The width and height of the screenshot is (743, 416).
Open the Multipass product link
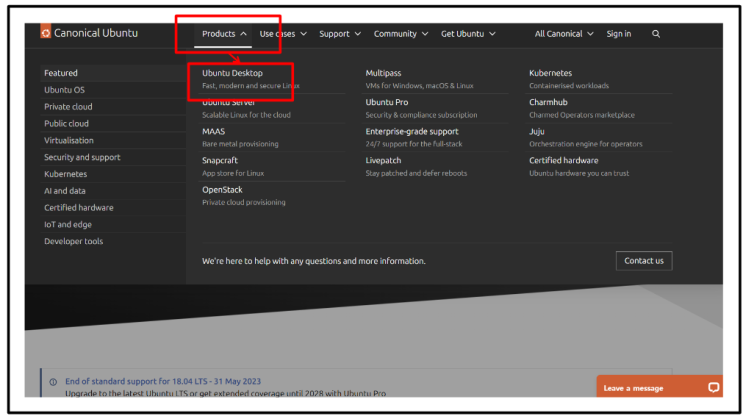pos(383,73)
